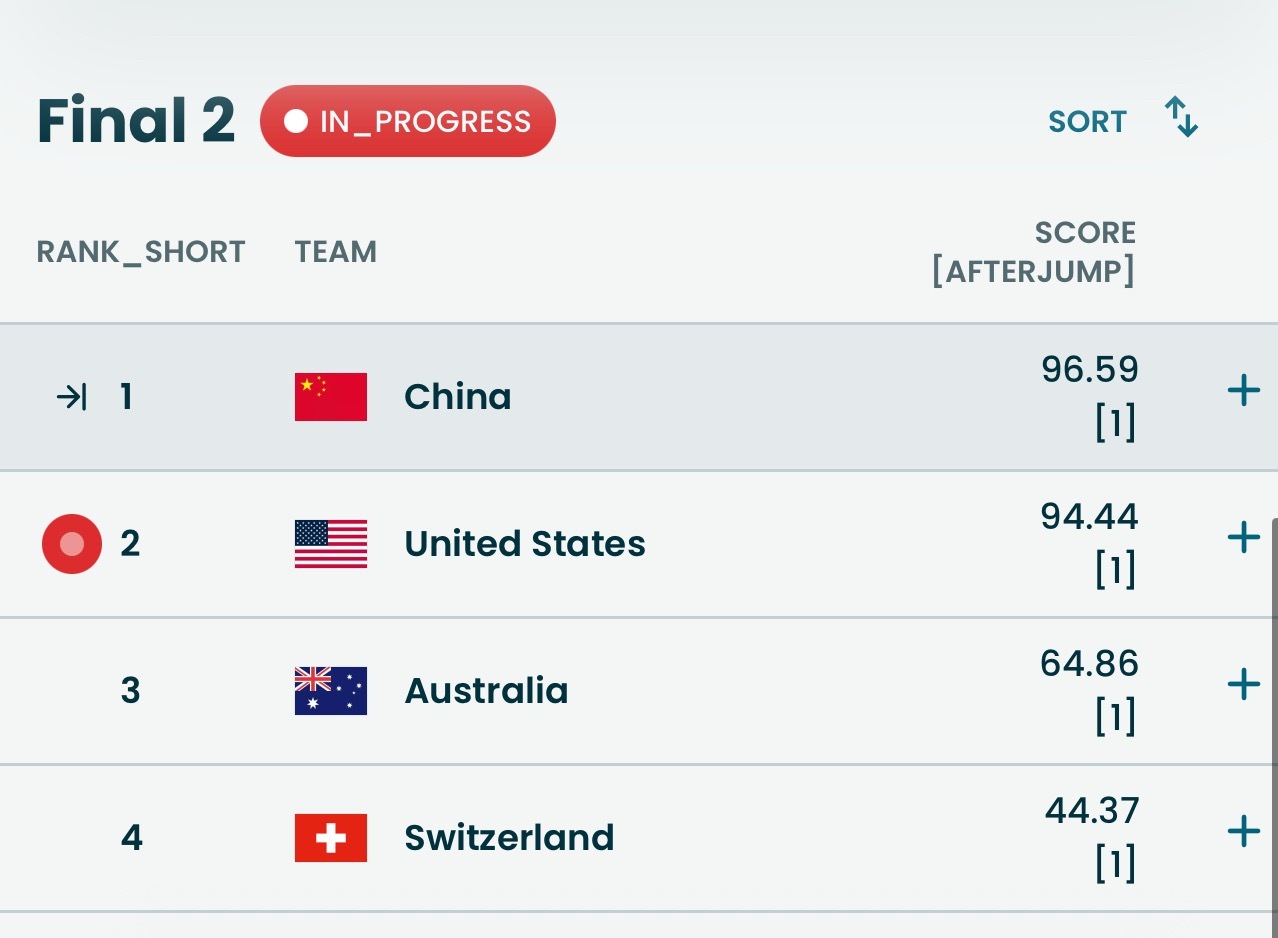Click the sort arrows icon
This screenshot has width=1278, height=938.
pos(1182,117)
